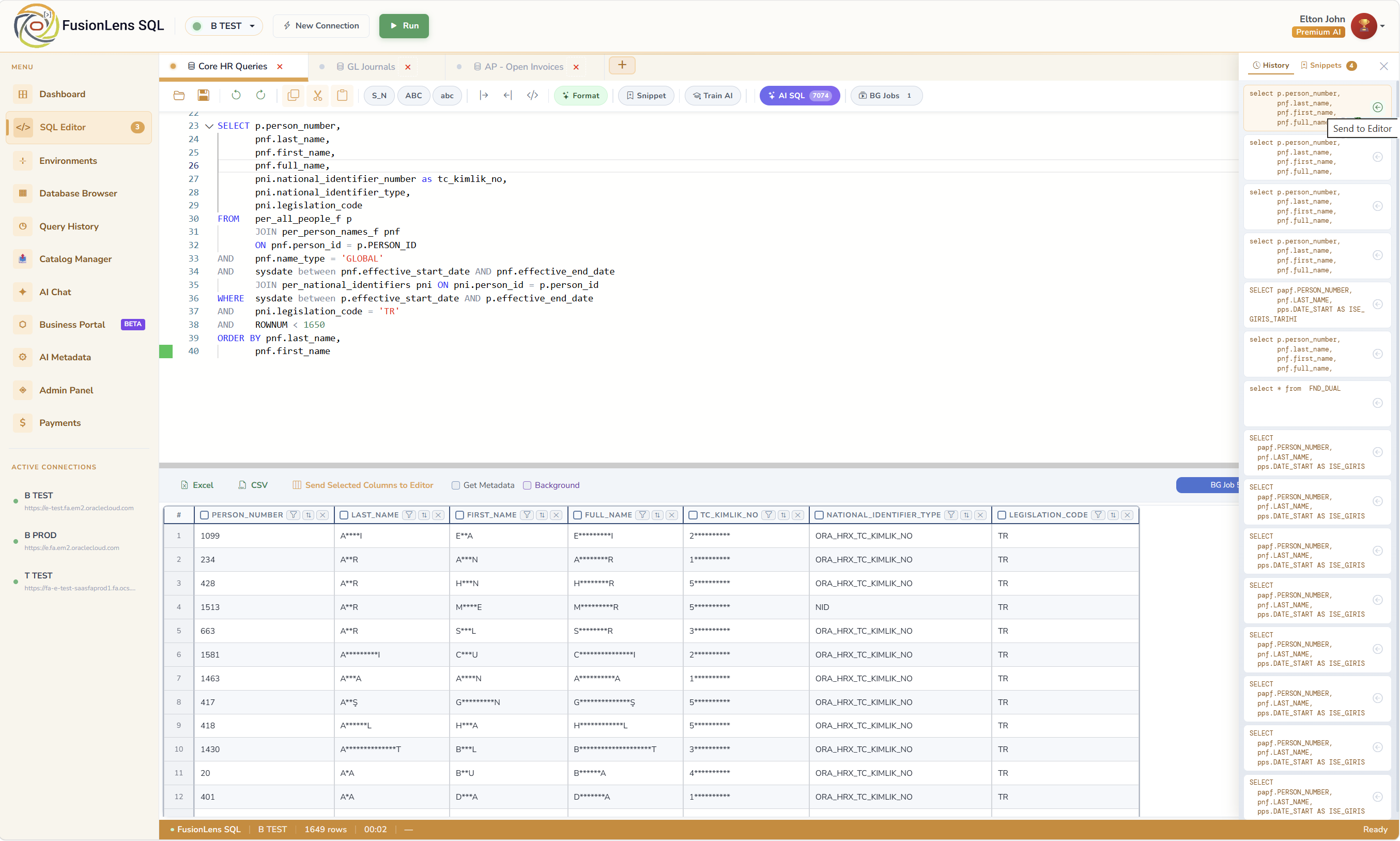Open AI SQL assistant button

799,96
